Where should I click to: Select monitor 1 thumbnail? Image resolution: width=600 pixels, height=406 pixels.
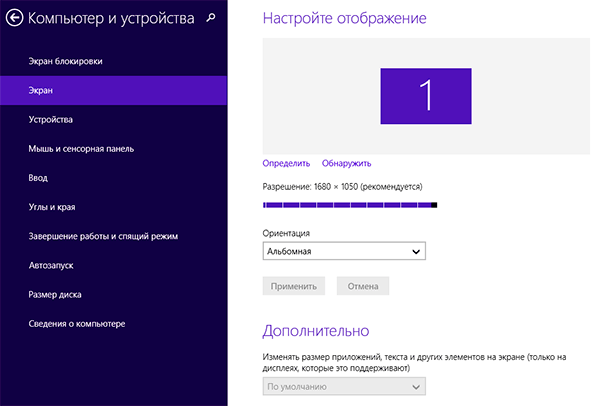[425, 96]
